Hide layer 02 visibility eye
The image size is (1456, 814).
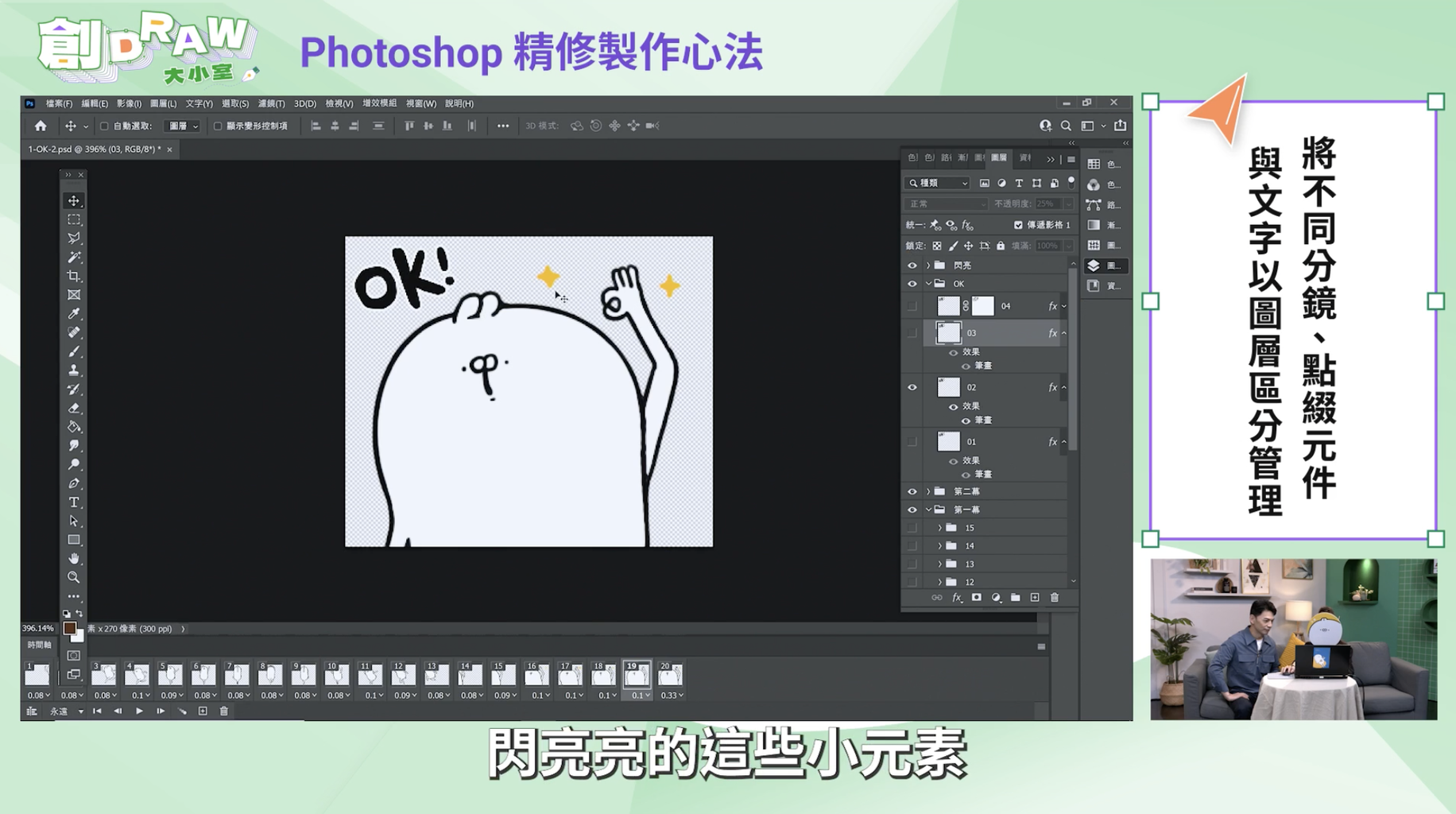[912, 388]
